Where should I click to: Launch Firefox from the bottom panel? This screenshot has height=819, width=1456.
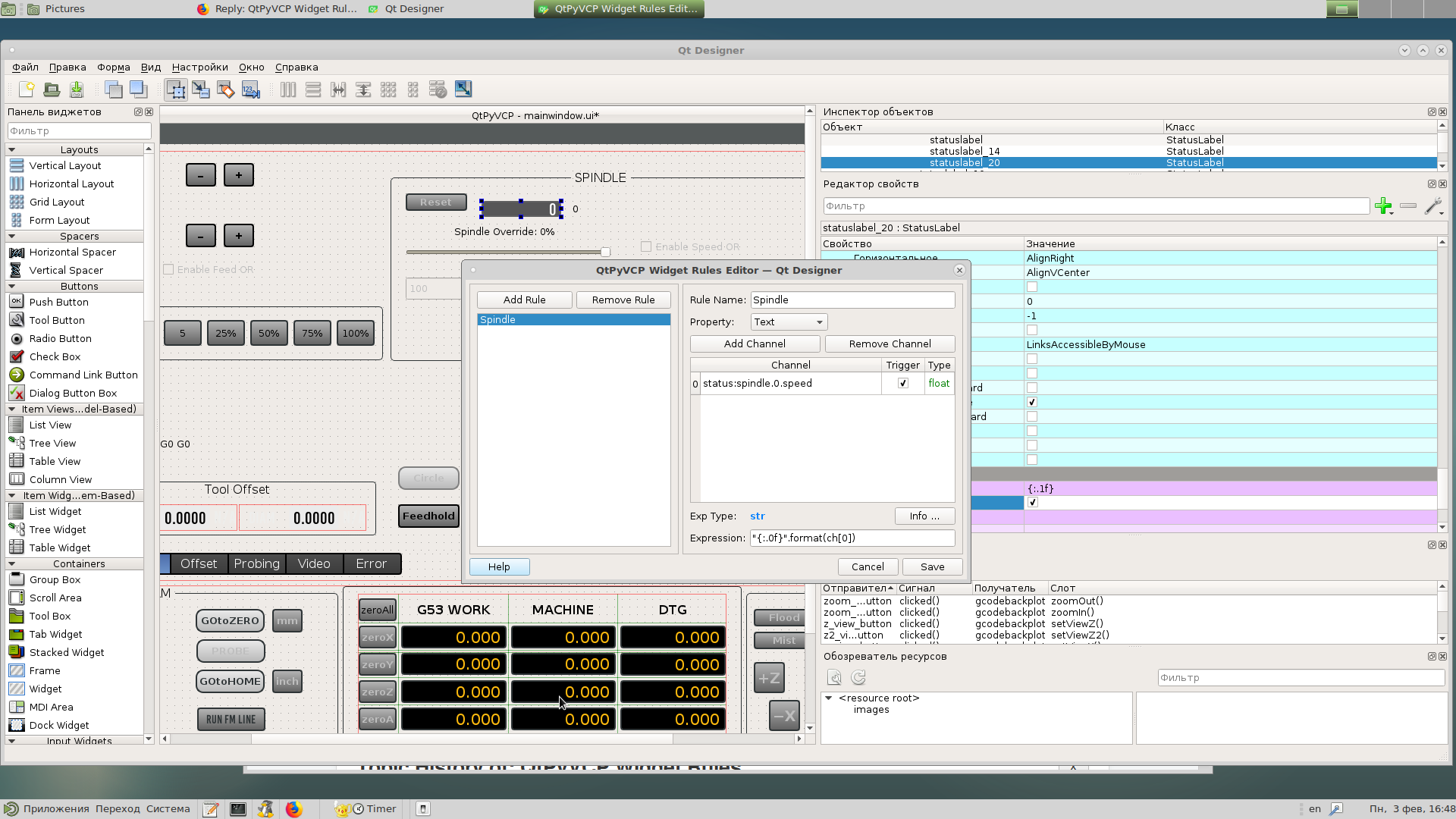pyautogui.click(x=293, y=809)
